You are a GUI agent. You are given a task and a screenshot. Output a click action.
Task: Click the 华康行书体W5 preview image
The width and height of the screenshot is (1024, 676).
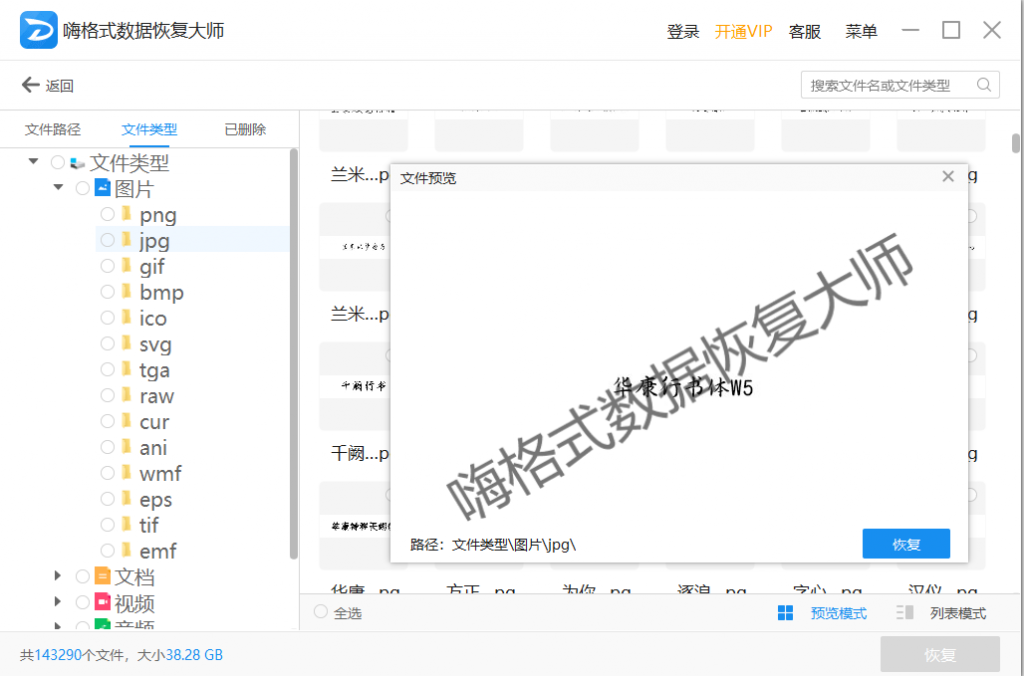point(684,387)
